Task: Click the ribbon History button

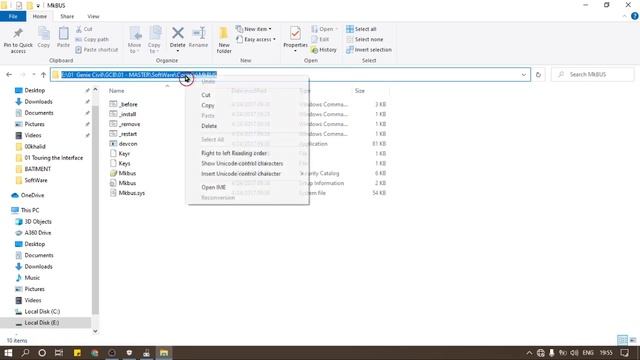Action: coord(324,49)
